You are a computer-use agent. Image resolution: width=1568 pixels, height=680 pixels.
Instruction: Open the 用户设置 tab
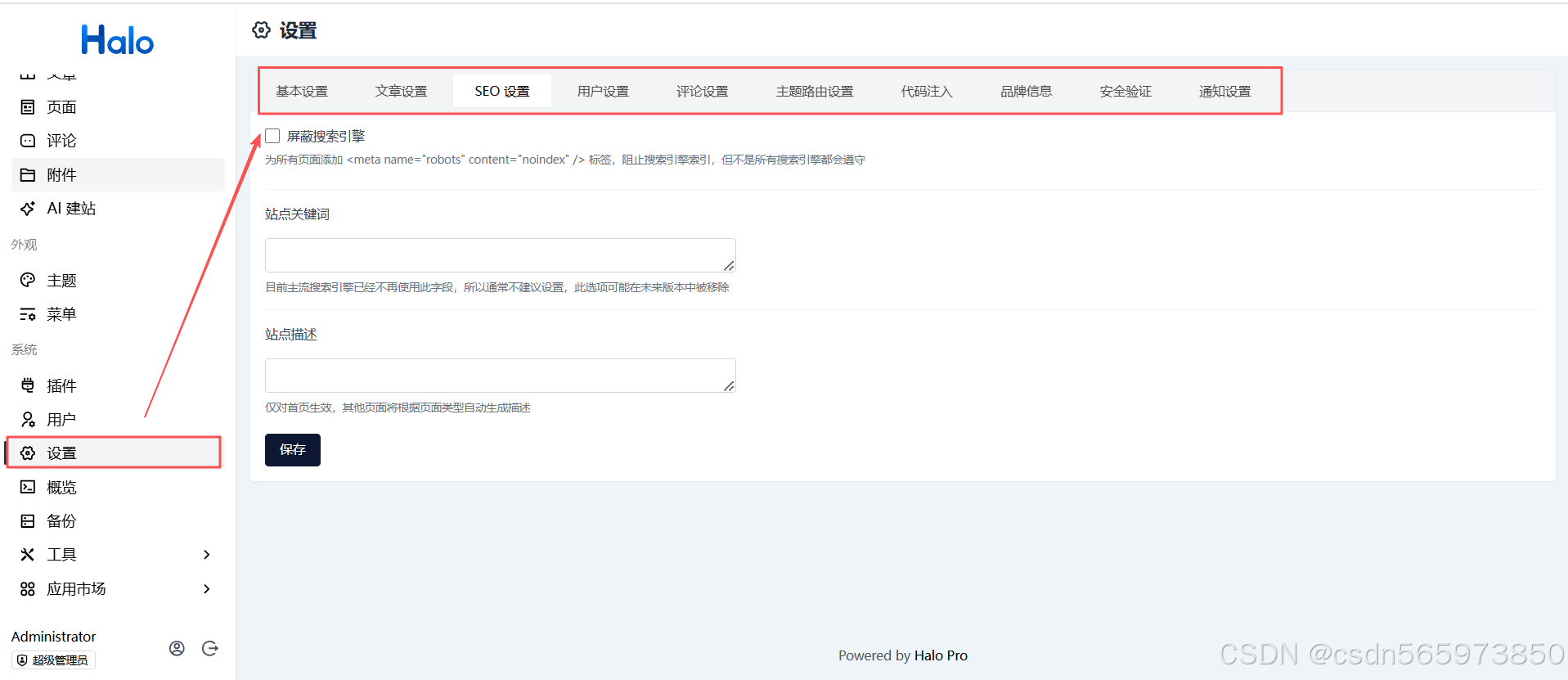click(x=603, y=91)
